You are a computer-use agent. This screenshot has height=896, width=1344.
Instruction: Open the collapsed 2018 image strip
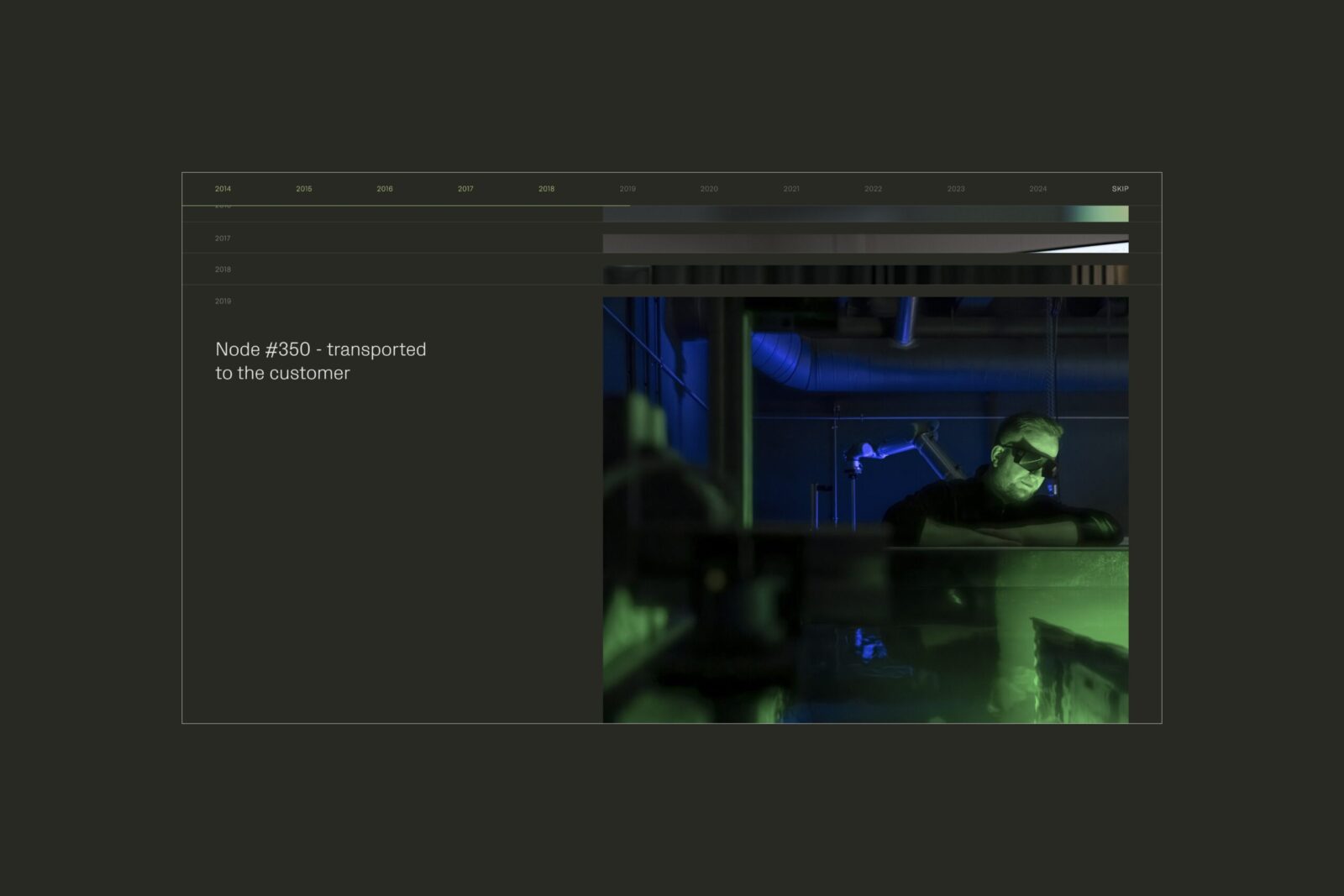point(865,275)
